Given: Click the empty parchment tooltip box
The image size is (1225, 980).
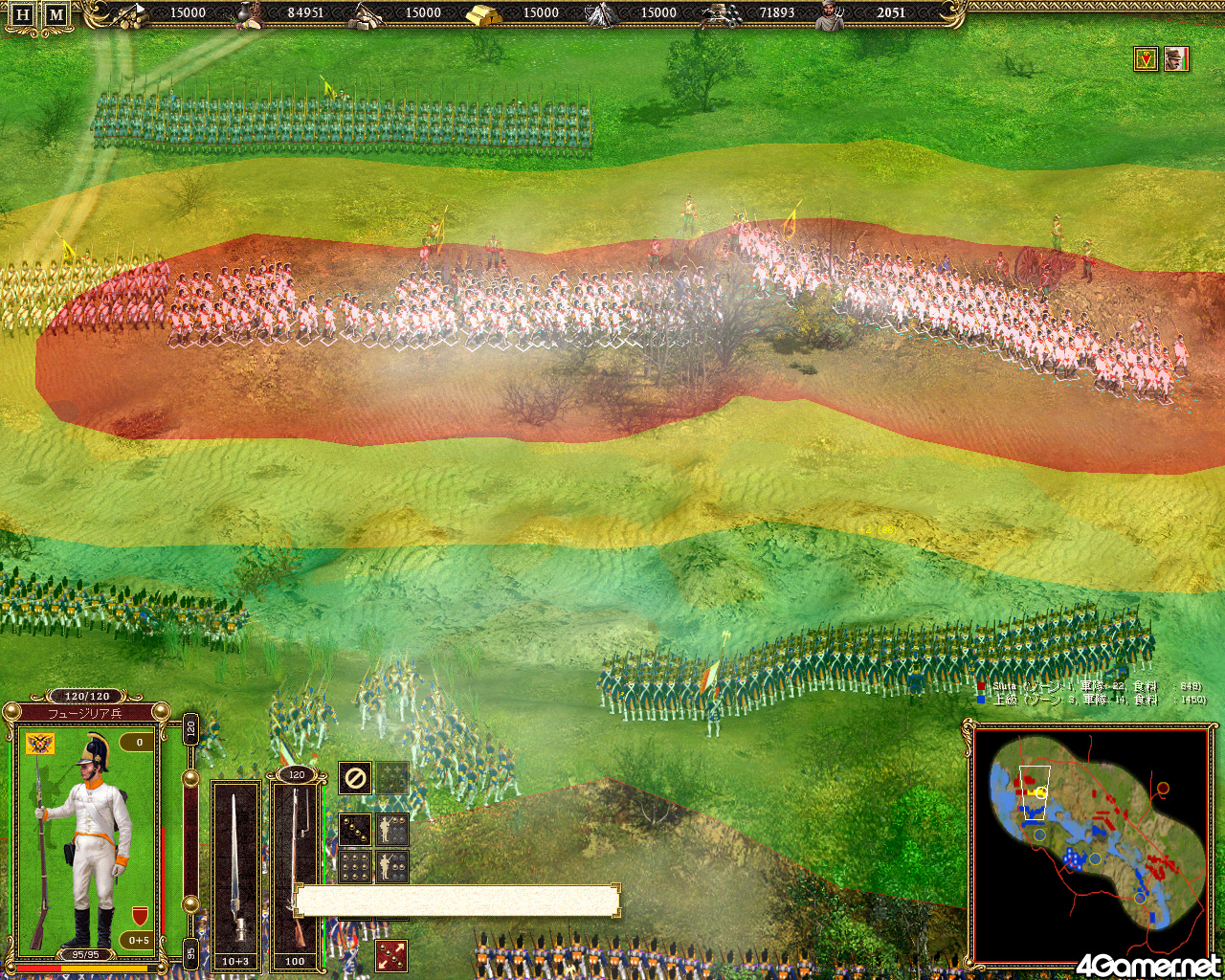Looking at the screenshot, I should (x=457, y=901).
